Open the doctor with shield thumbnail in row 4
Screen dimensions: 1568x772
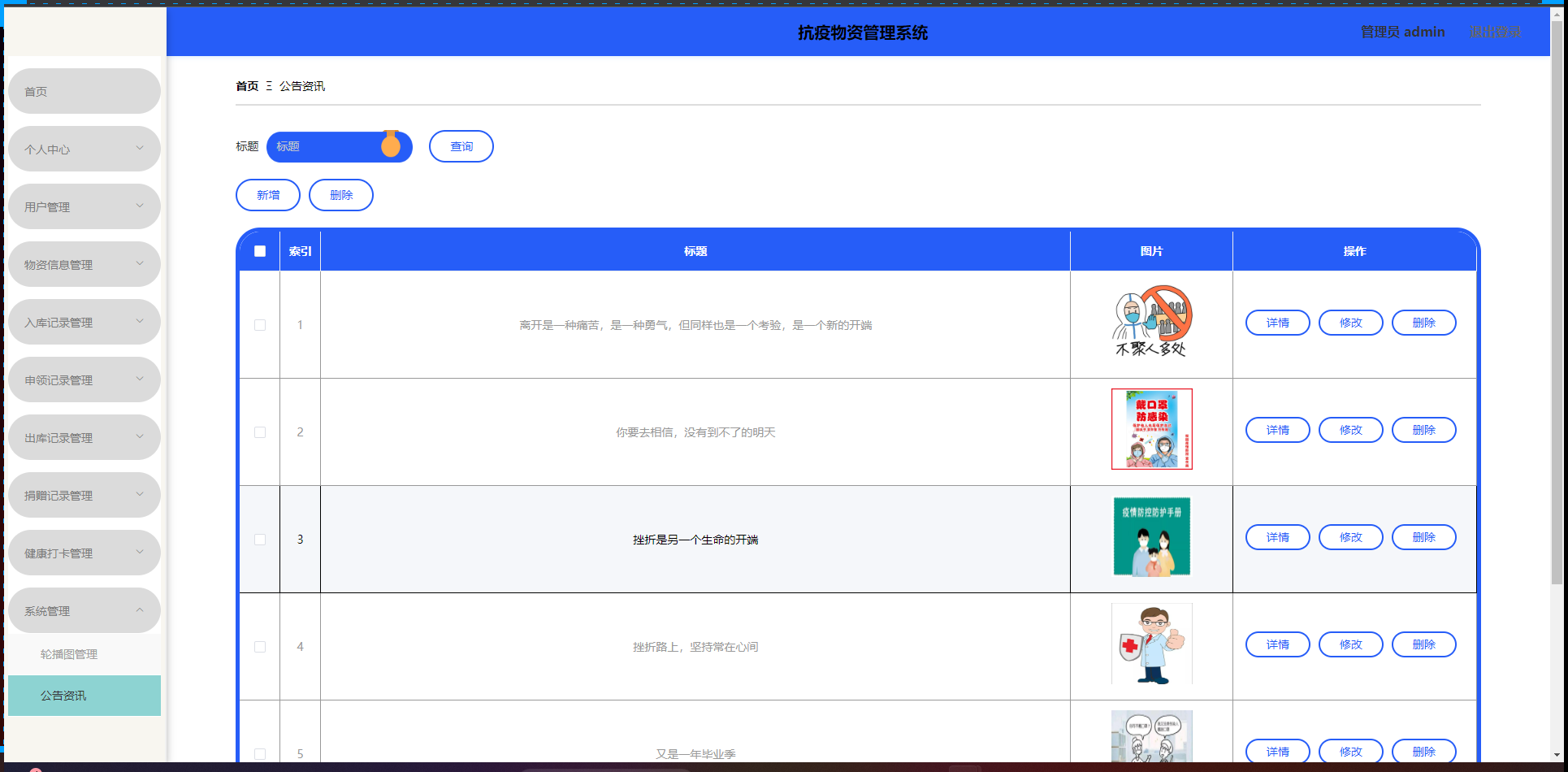tap(1151, 644)
